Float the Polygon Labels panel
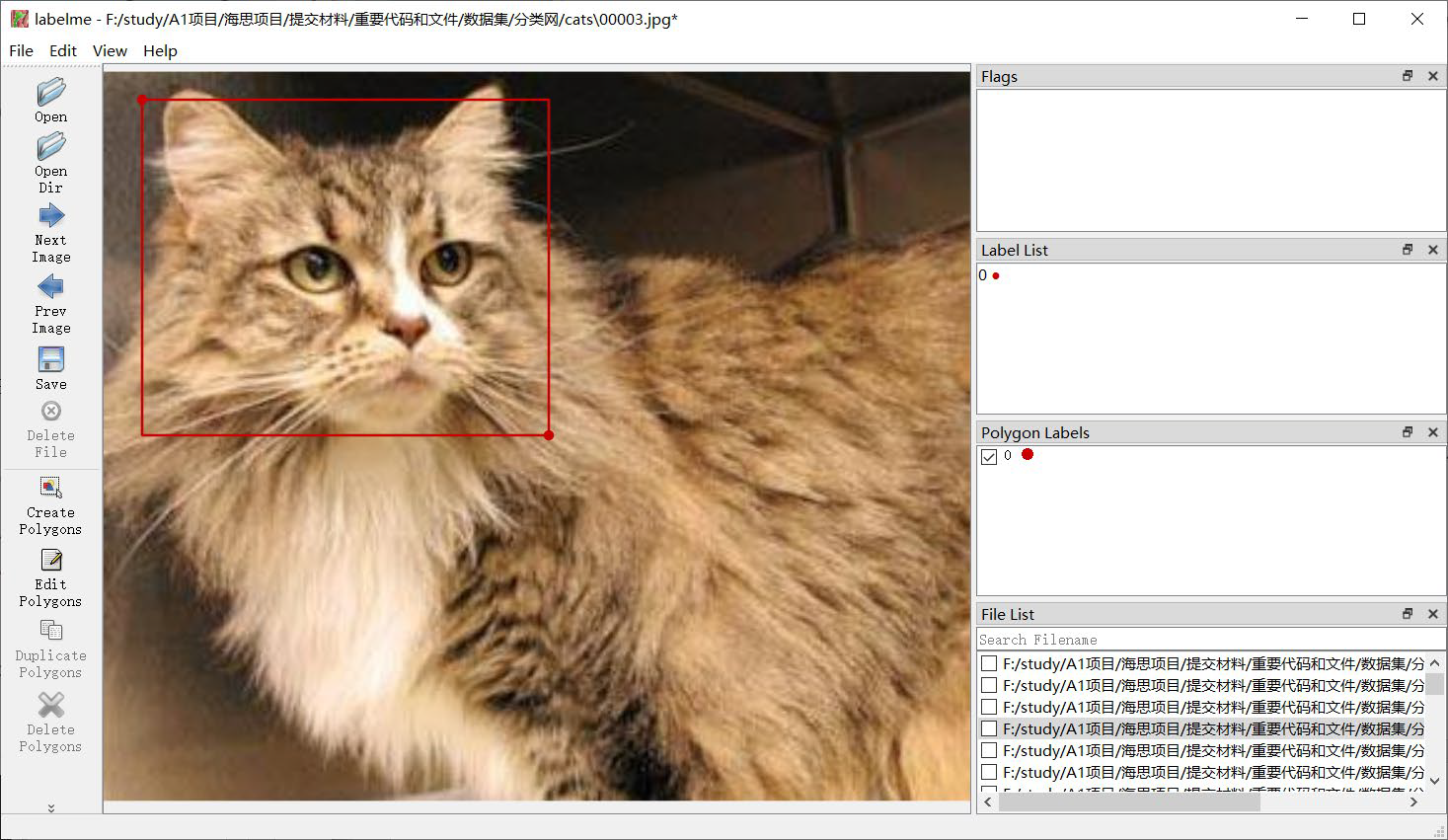The image size is (1448, 840). click(1408, 432)
